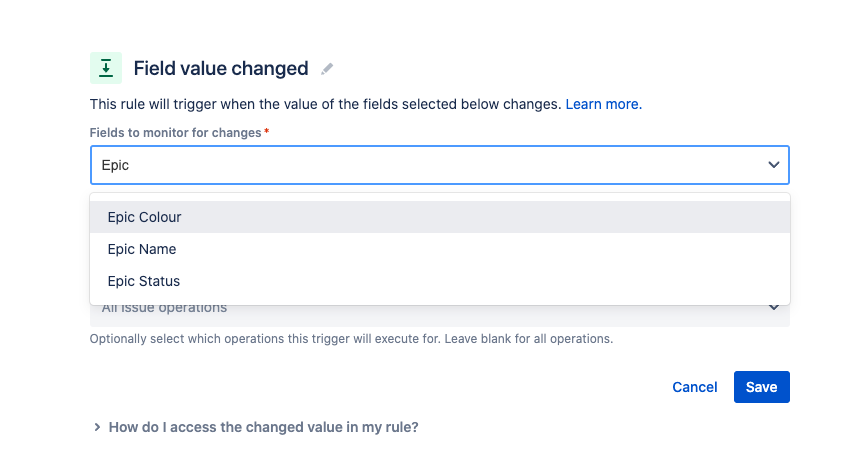Save the trigger configuration

point(761,387)
